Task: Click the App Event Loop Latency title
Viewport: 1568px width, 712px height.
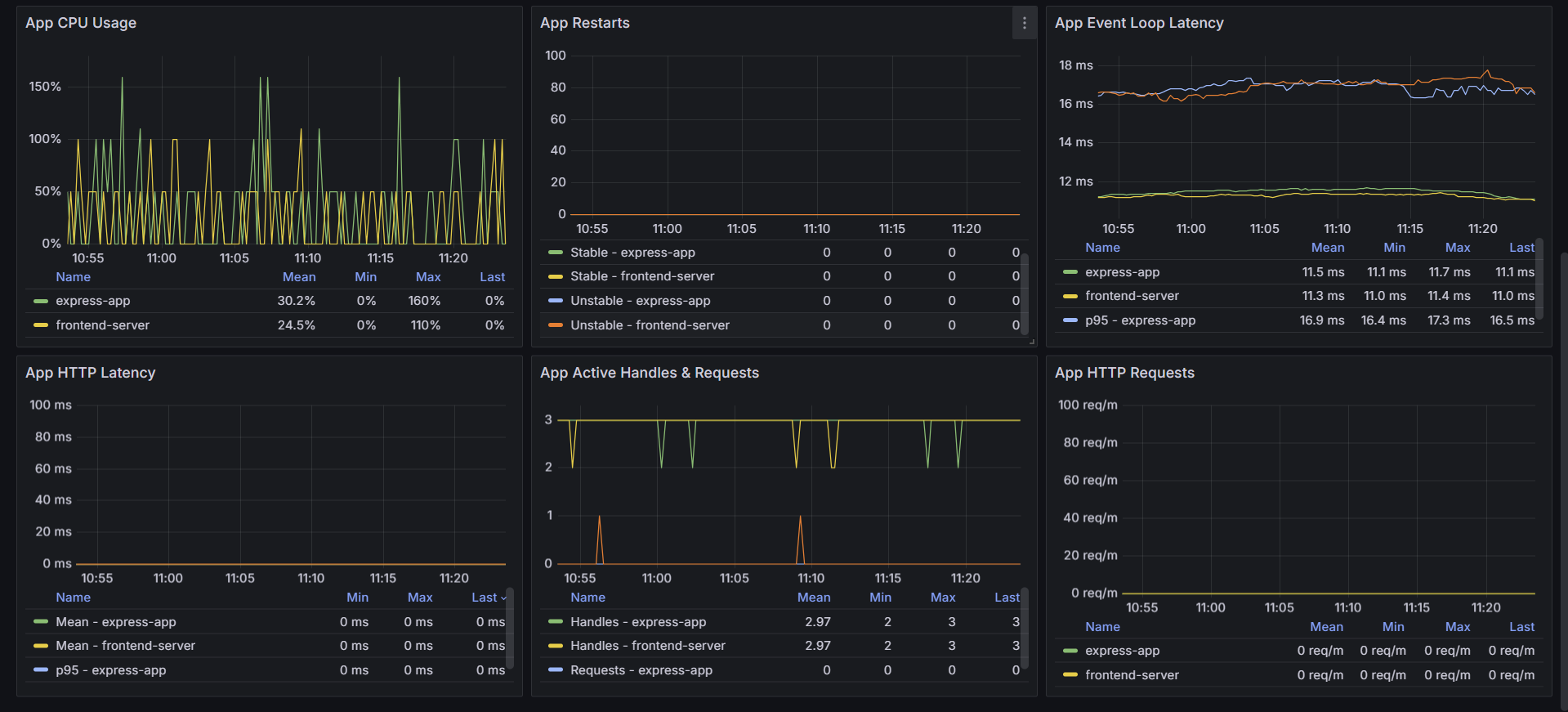Action: [1139, 23]
